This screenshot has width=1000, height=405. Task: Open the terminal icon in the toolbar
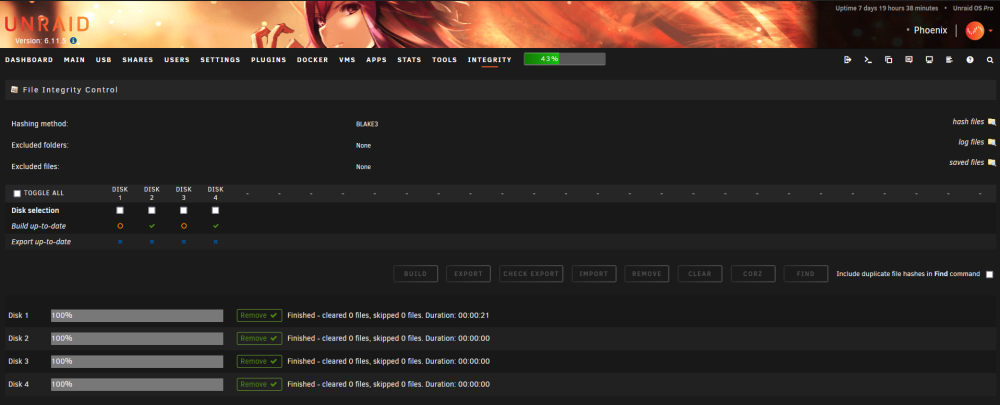point(868,59)
